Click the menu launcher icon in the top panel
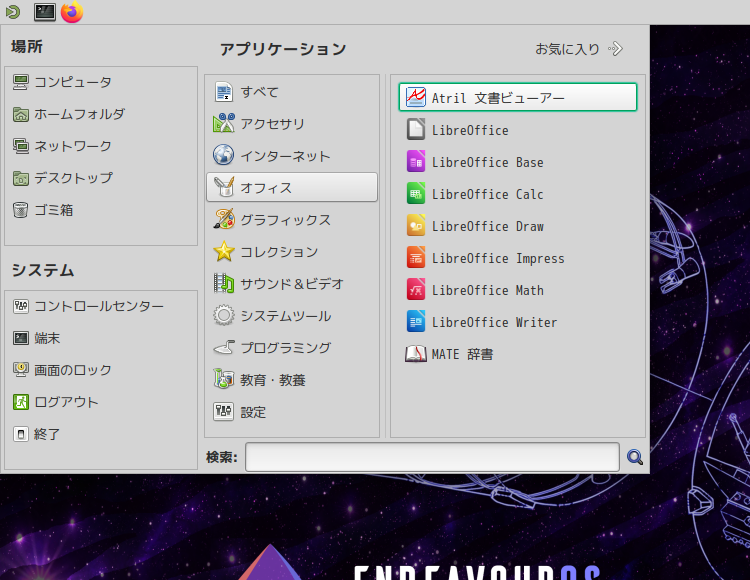750x580 pixels. click(x=13, y=11)
